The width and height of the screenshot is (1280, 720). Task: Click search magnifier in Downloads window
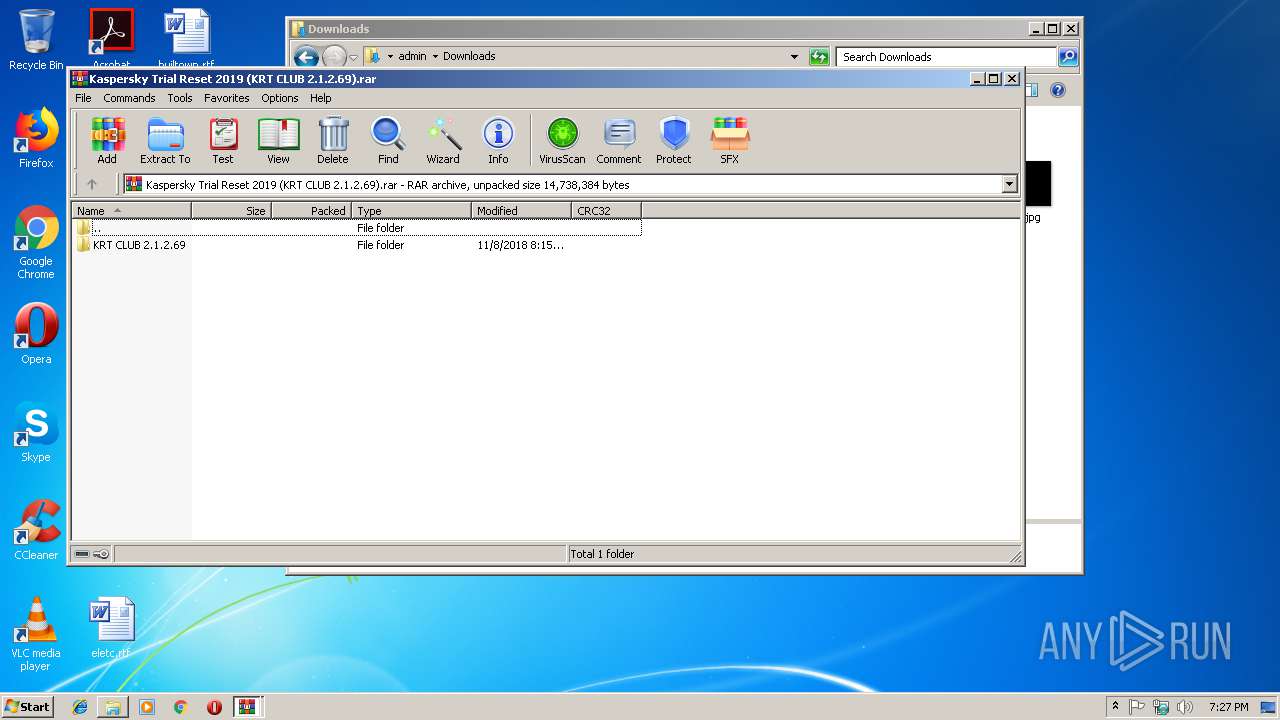pyautogui.click(x=1068, y=57)
